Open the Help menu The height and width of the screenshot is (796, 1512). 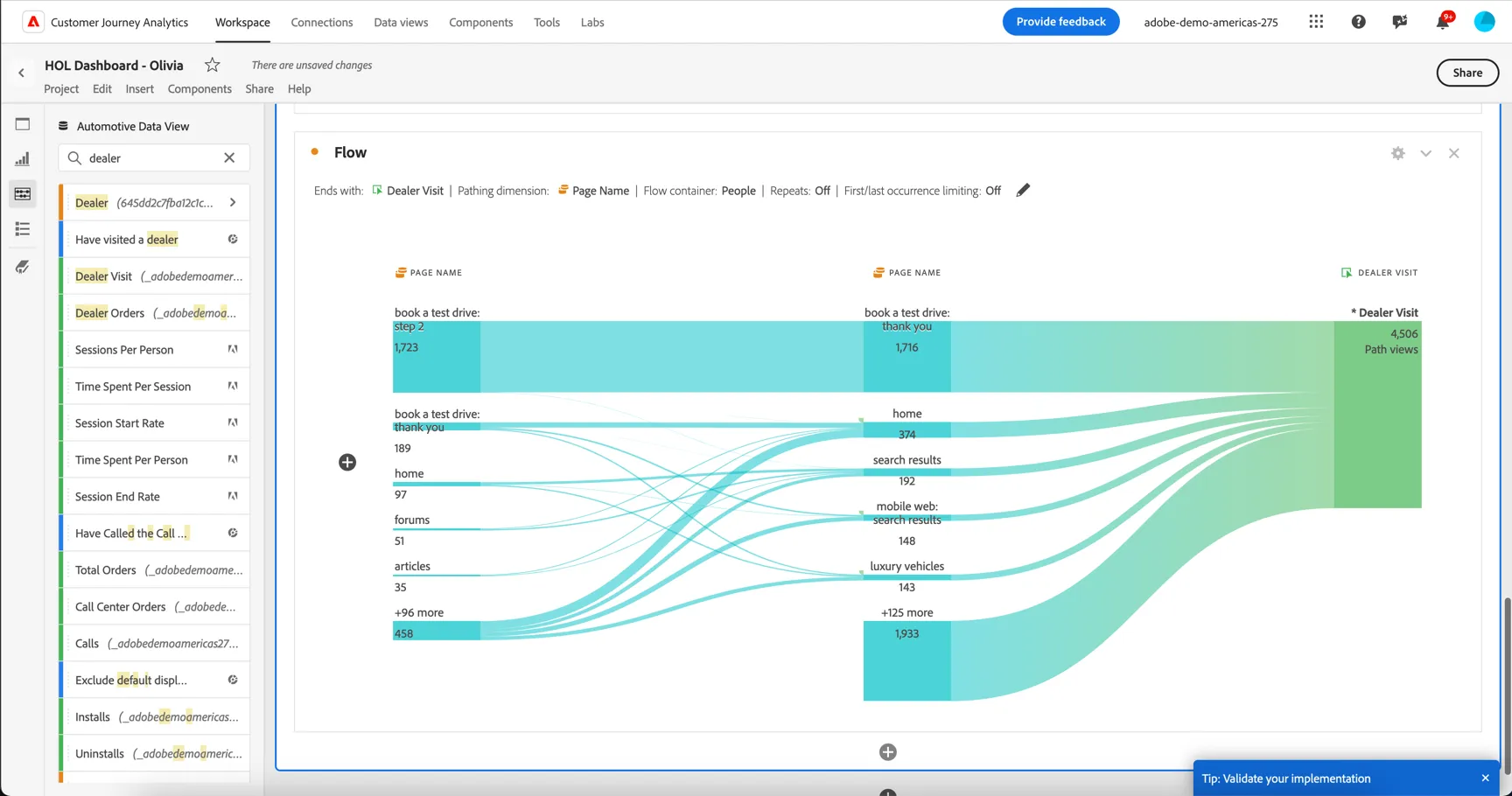pos(299,89)
